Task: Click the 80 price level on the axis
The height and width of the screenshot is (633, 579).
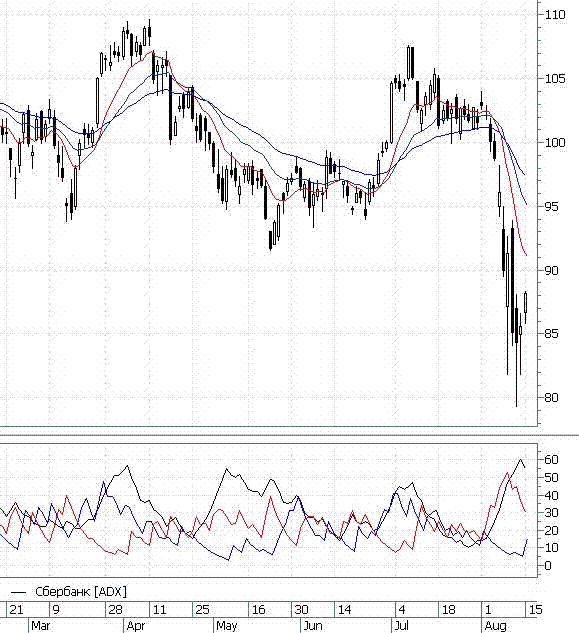Action: coord(551,398)
